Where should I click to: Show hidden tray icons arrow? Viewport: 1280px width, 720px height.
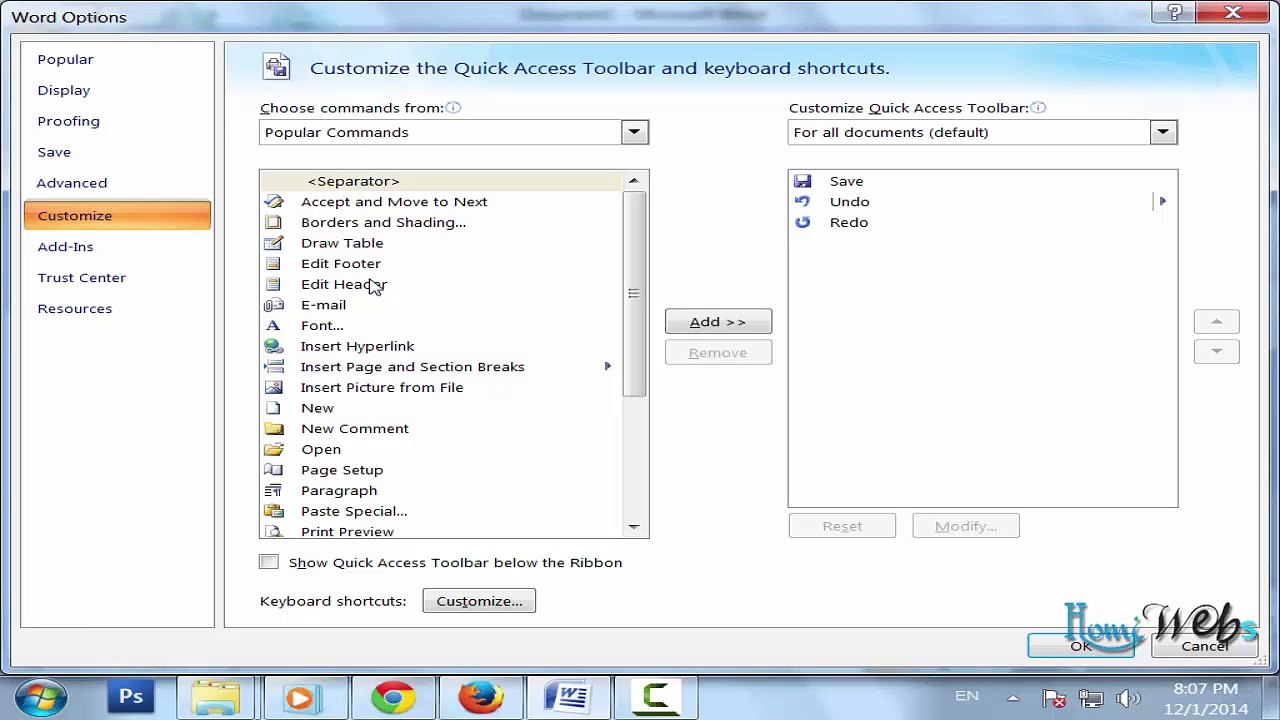click(1013, 699)
